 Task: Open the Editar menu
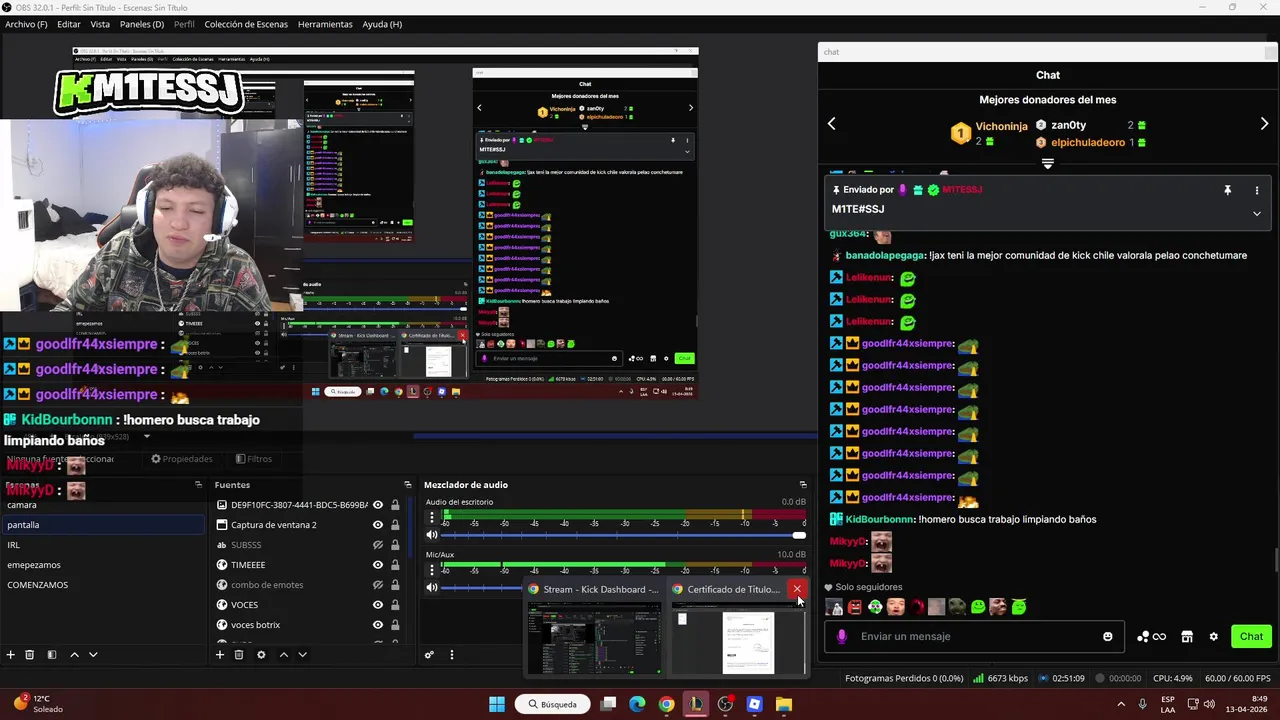click(x=69, y=24)
